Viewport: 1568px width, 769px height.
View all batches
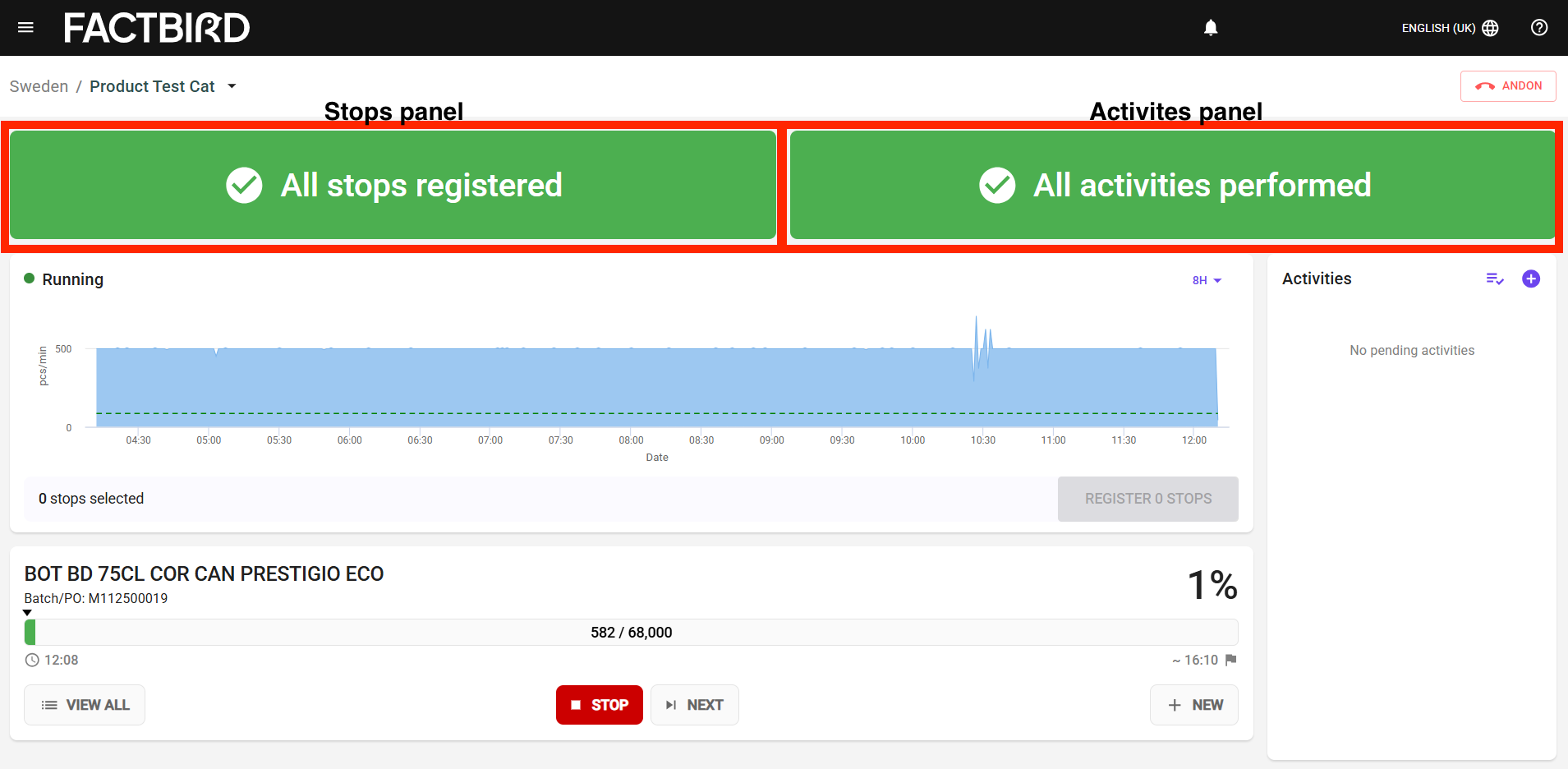click(85, 705)
